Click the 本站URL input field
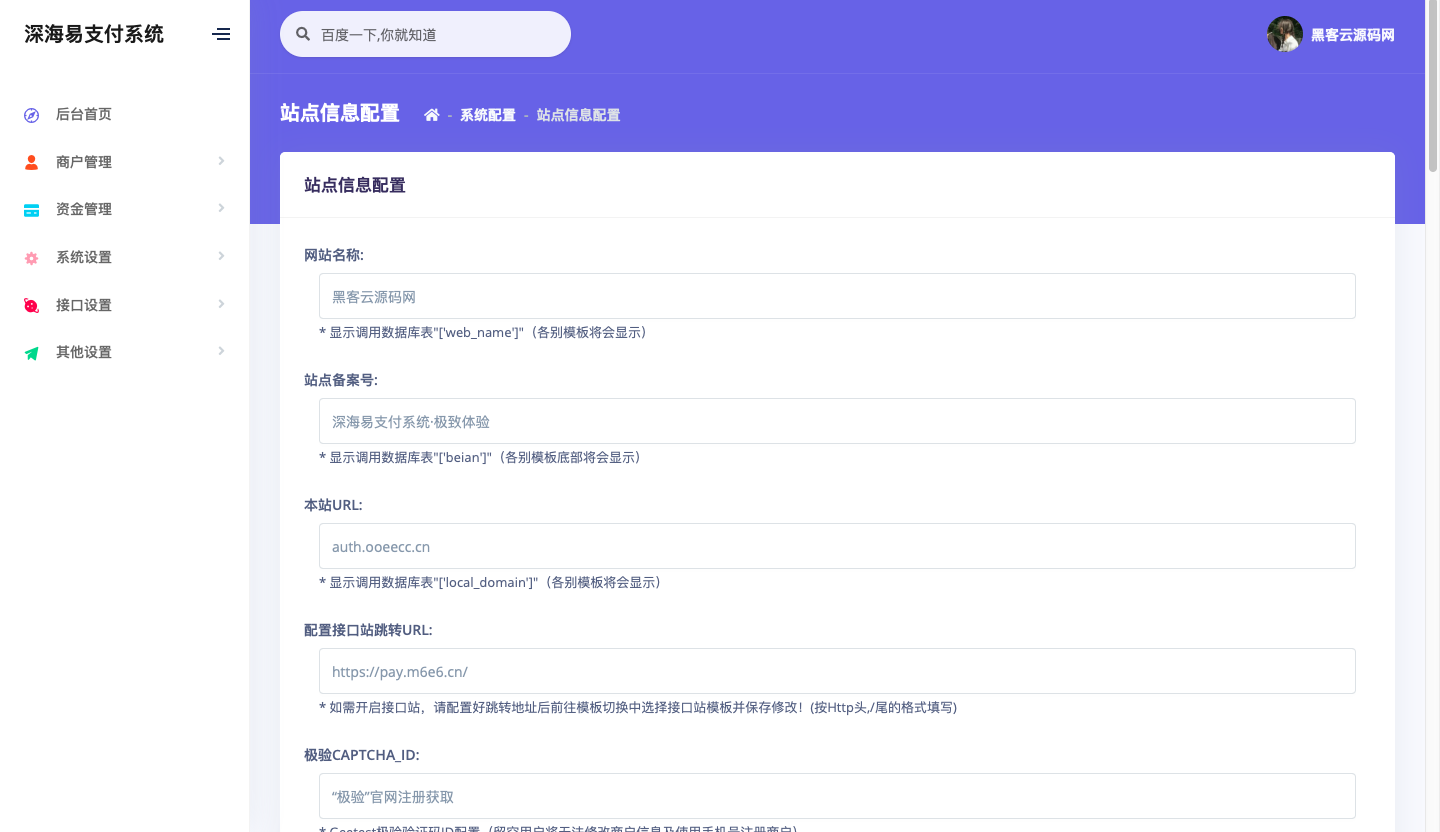Viewport: 1440px width, 832px height. (837, 546)
